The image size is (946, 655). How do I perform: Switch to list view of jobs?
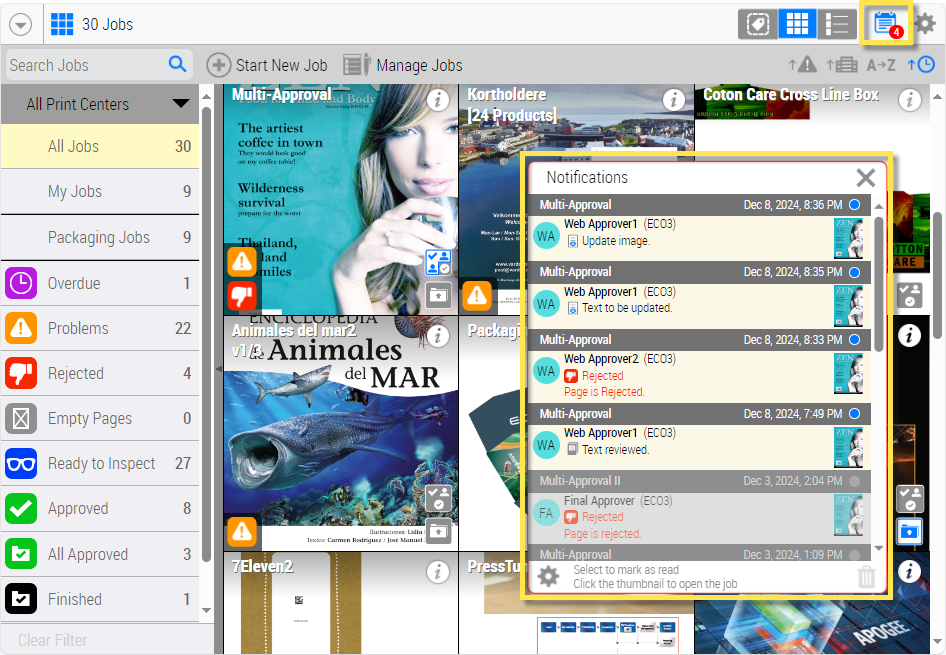point(837,24)
